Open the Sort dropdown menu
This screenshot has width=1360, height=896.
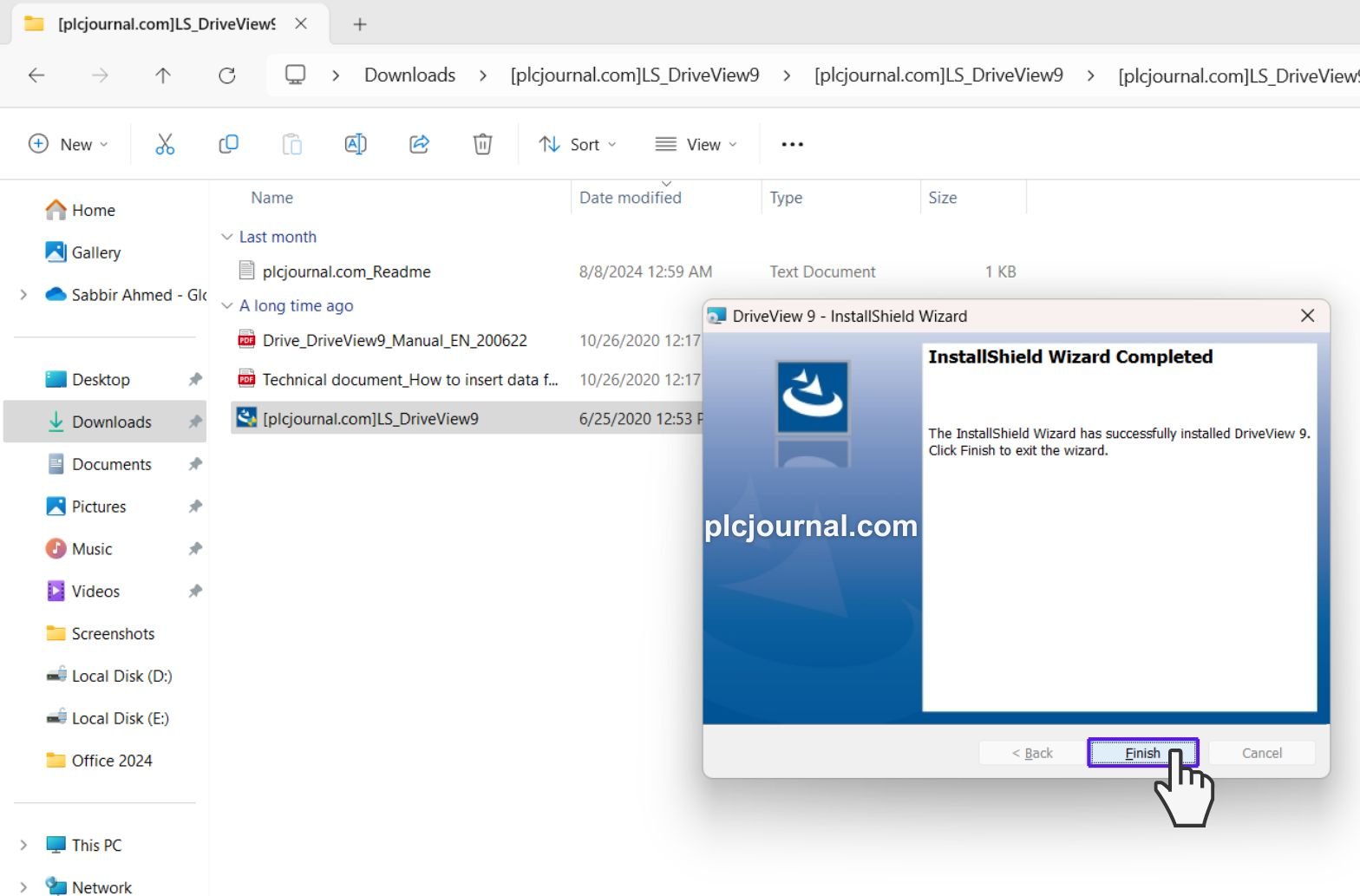tap(578, 144)
